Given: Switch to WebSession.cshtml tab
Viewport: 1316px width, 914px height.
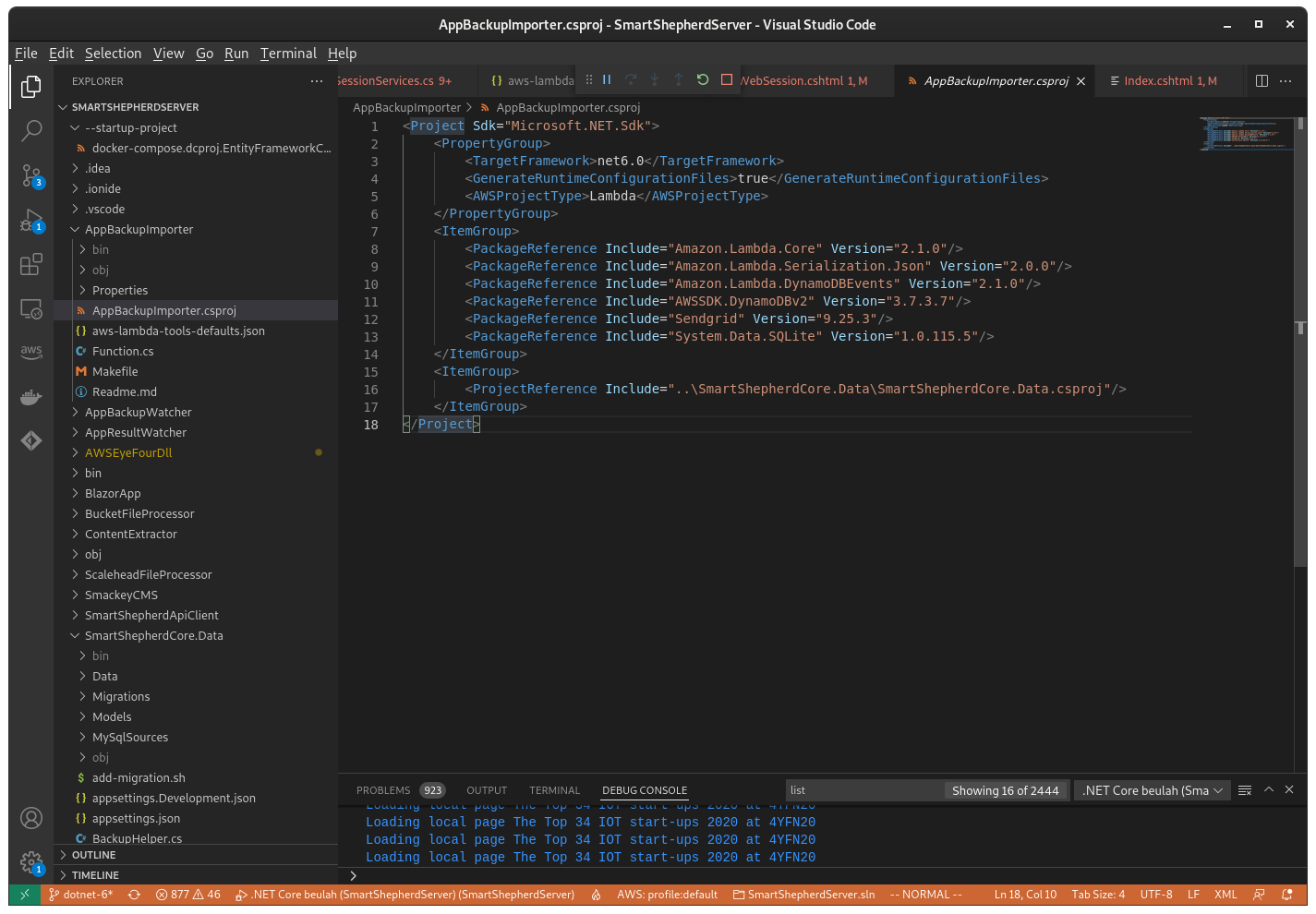Looking at the screenshot, I should point(803,81).
